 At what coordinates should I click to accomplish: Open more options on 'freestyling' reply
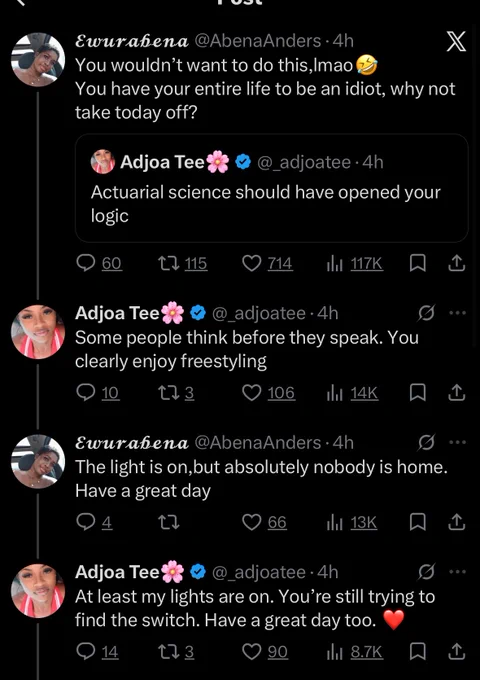[457, 313]
